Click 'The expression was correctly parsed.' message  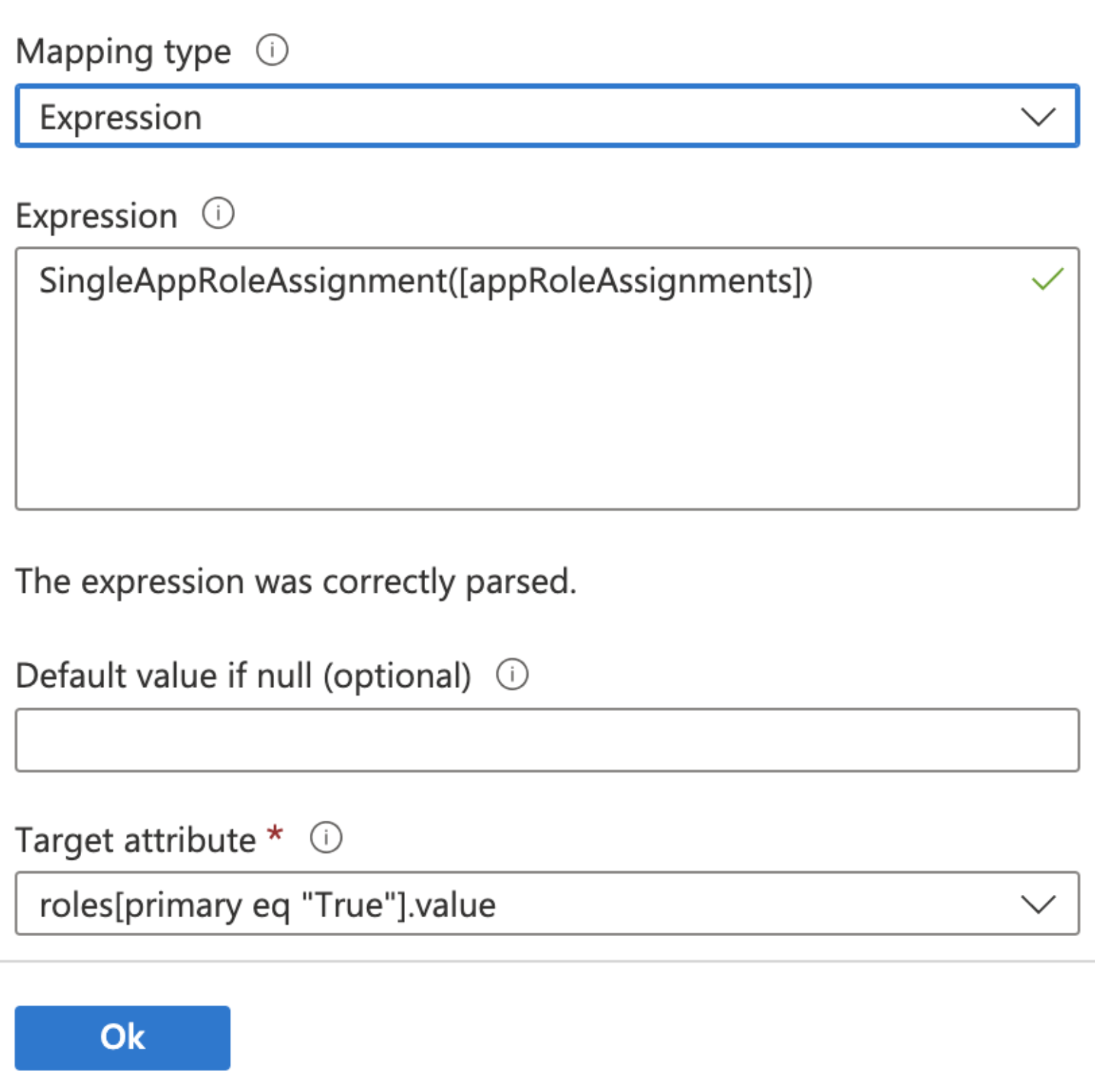click(x=296, y=582)
